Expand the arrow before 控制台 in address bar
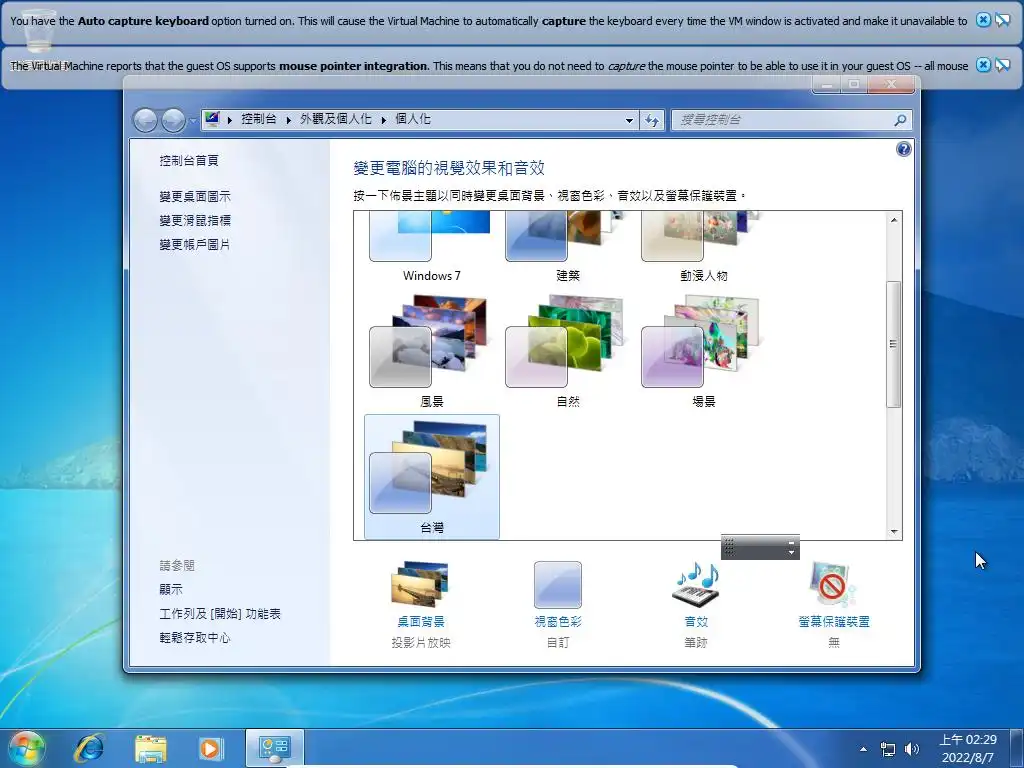1024x768 pixels. click(x=230, y=120)
